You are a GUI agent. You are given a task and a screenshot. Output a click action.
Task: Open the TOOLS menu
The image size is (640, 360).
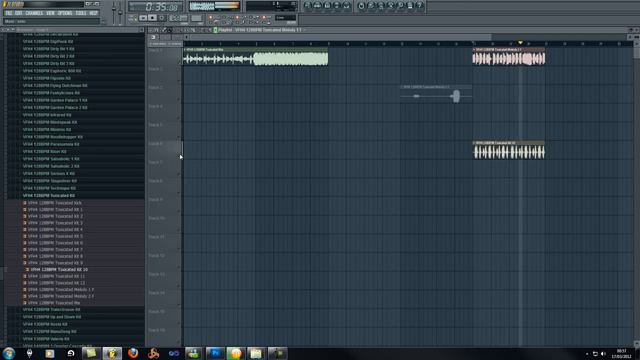81,13
